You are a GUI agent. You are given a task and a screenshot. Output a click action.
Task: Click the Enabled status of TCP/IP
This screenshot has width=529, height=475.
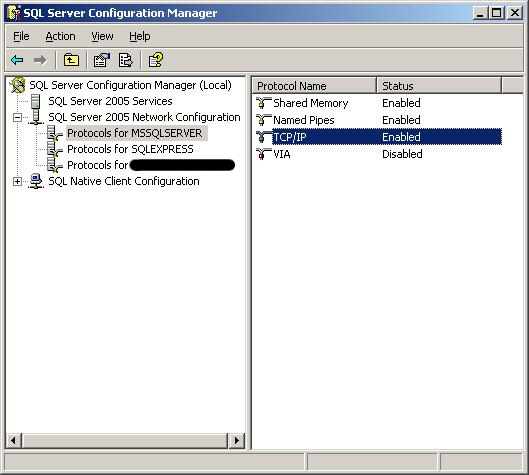401,137
